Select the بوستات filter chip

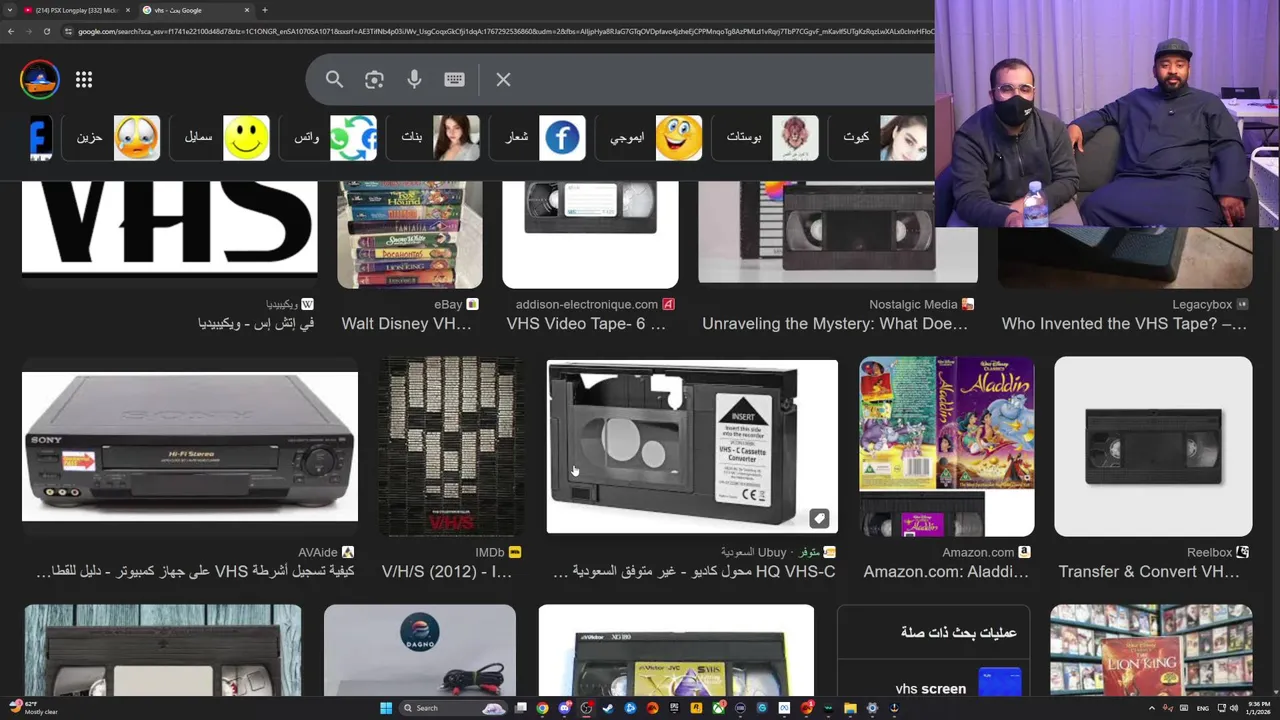[767, 137]
